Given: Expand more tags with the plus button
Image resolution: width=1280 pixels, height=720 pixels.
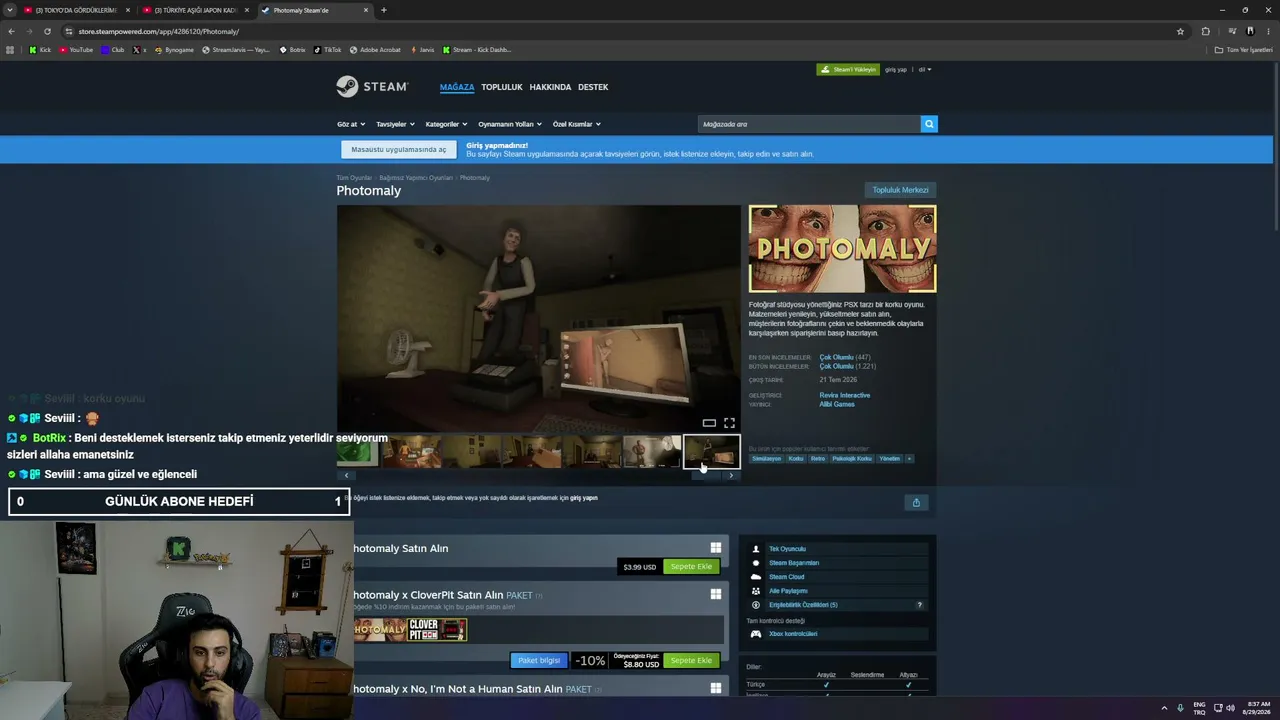Looking at the screenshot, I should 909,459.
